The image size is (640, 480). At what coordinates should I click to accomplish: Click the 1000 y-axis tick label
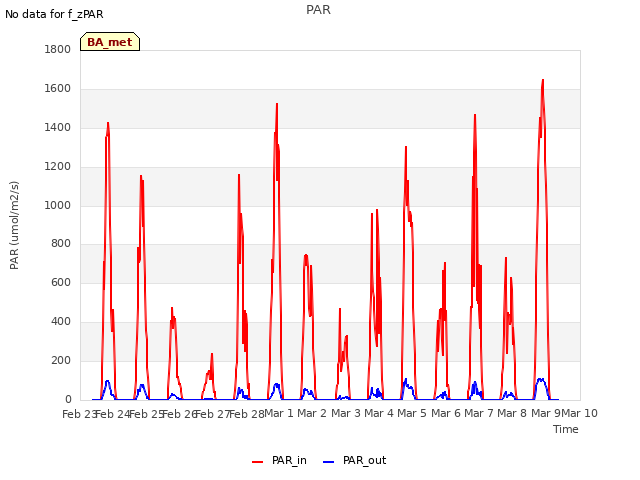point(58,205)
